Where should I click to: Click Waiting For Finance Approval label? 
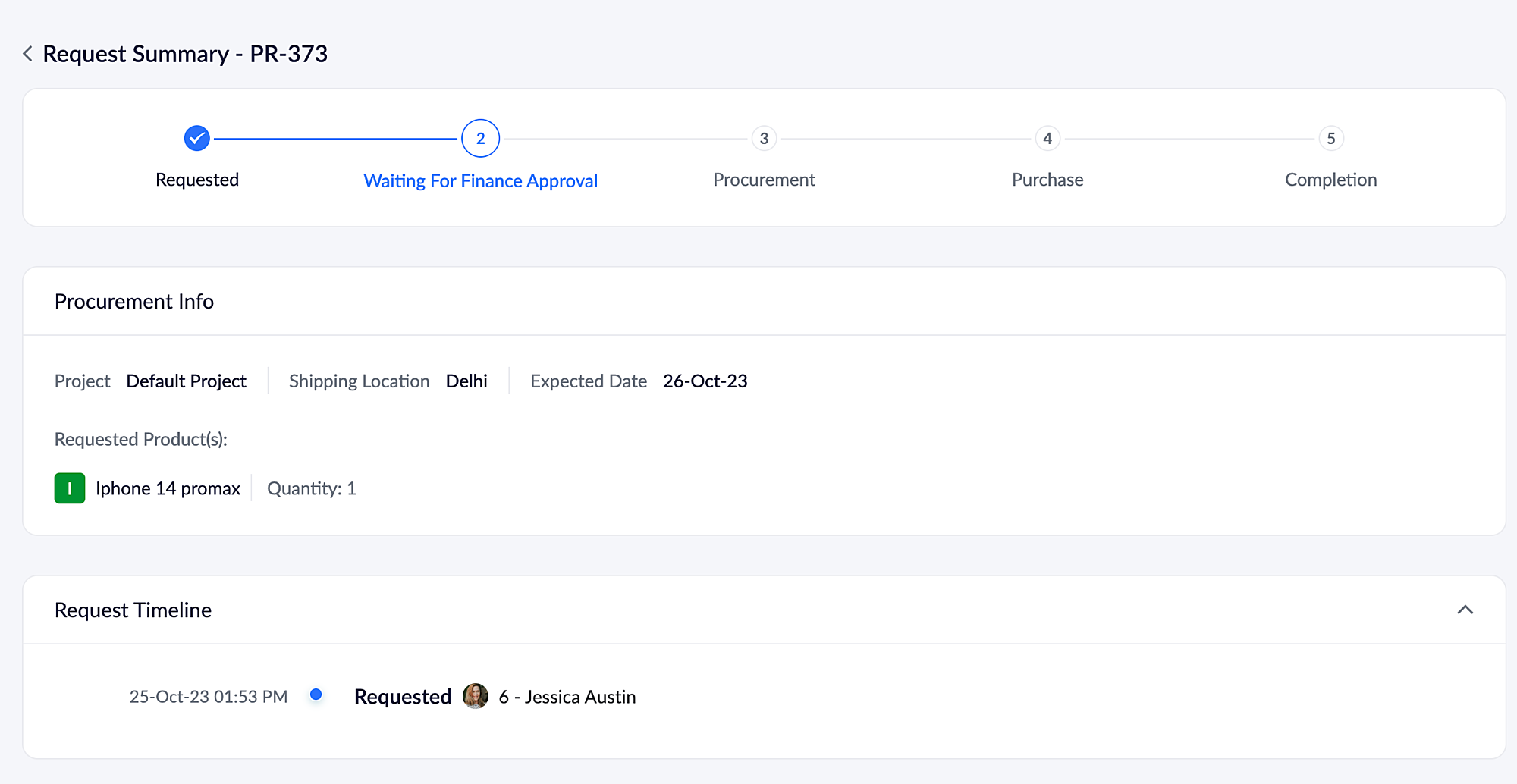tap(480, 181)
